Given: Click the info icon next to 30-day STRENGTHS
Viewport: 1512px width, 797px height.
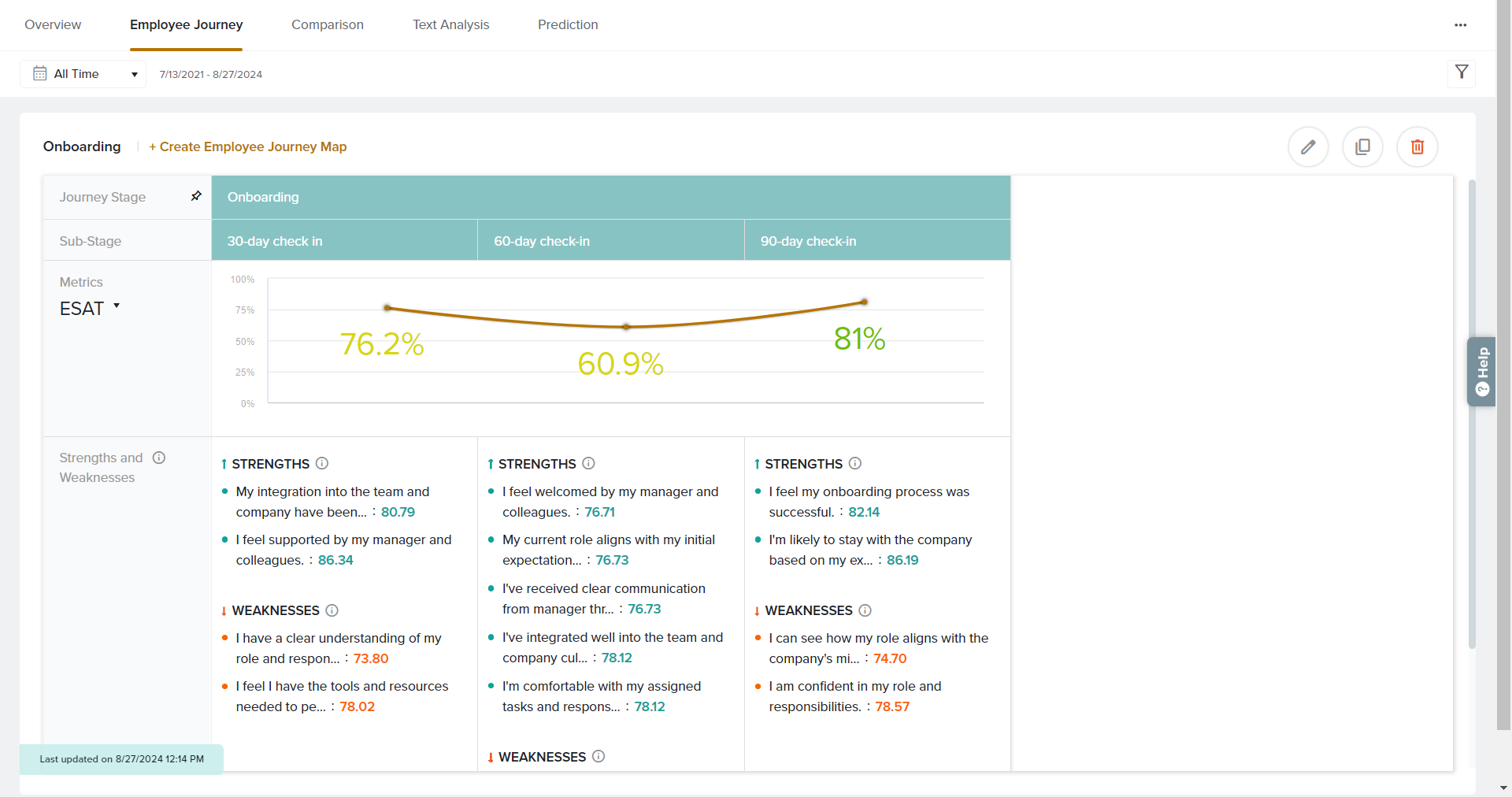Looking at the screenshot, I should click(322, 463).
